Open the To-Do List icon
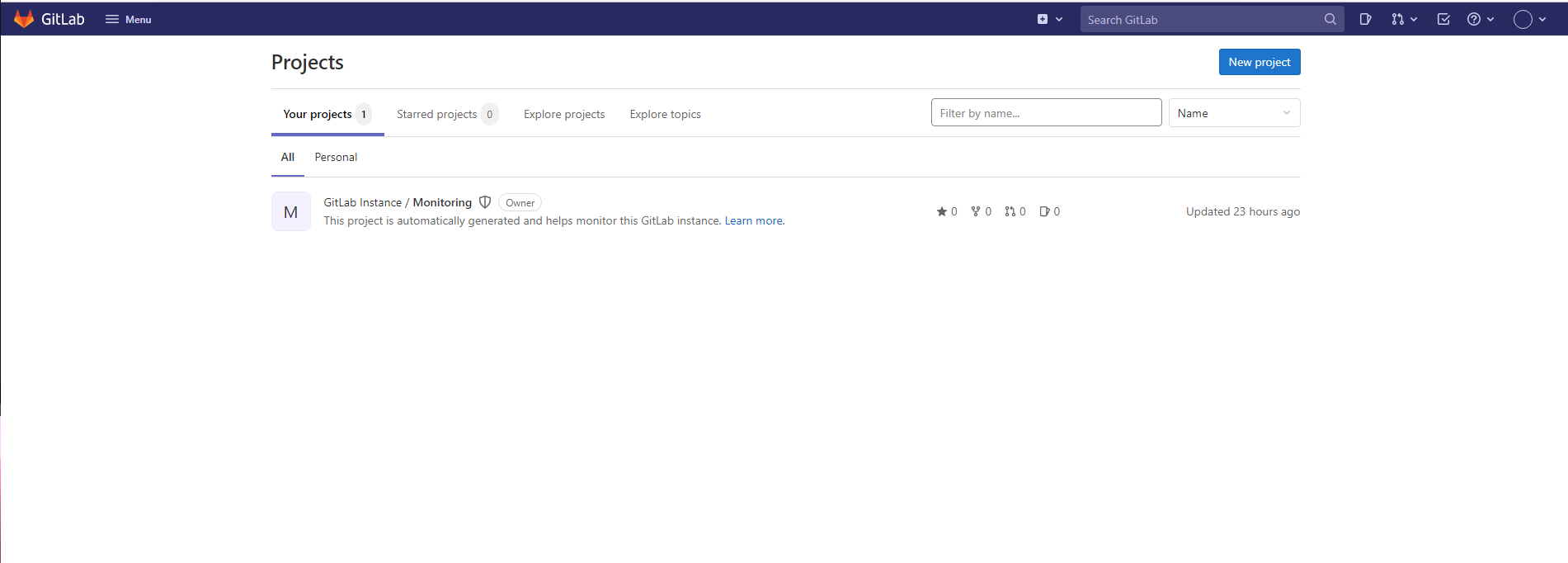Screen dimensions: 1568x563 (x=1443, y=19)
